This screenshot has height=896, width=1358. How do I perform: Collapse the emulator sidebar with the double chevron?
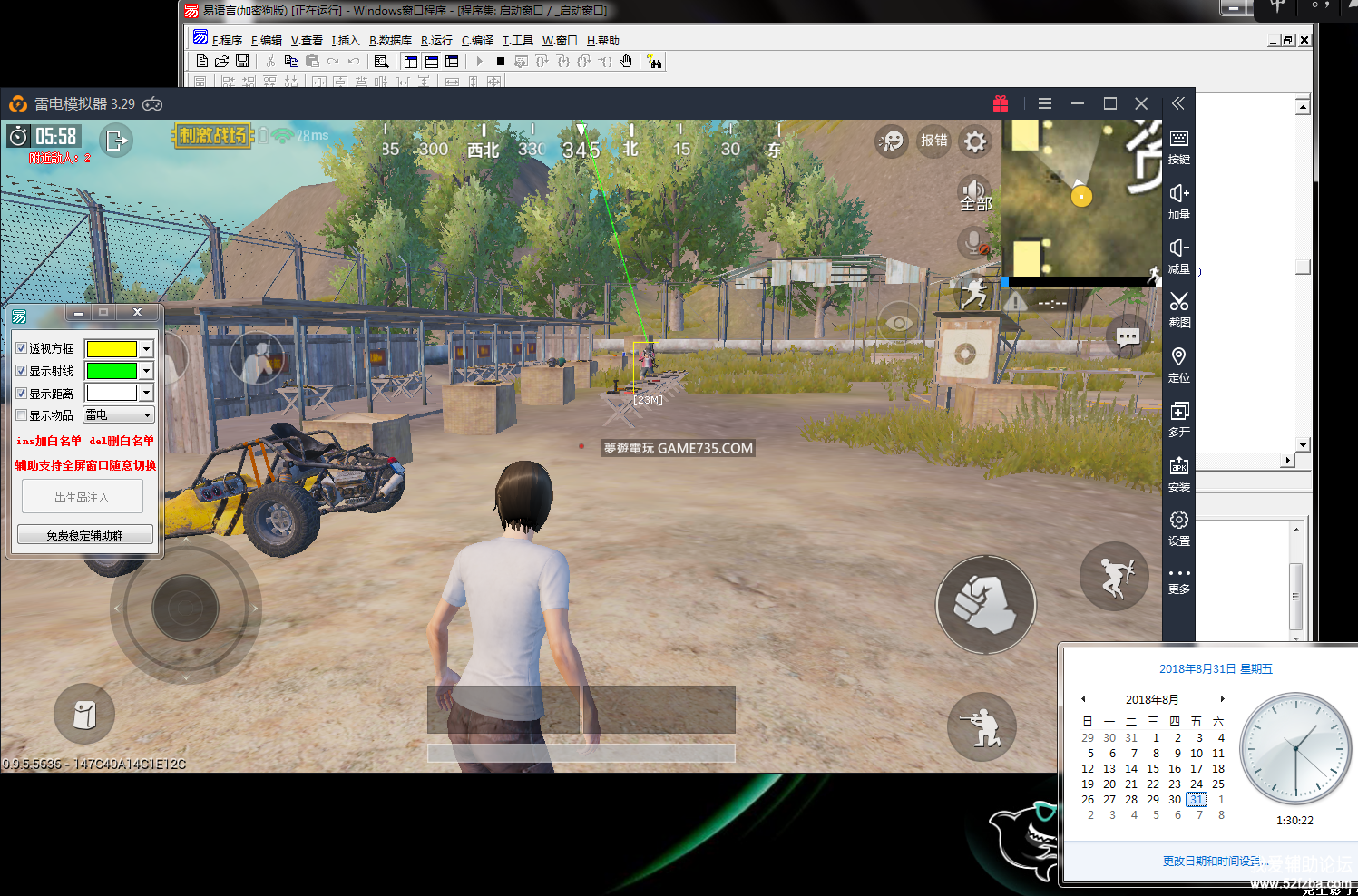[1178, 103]
